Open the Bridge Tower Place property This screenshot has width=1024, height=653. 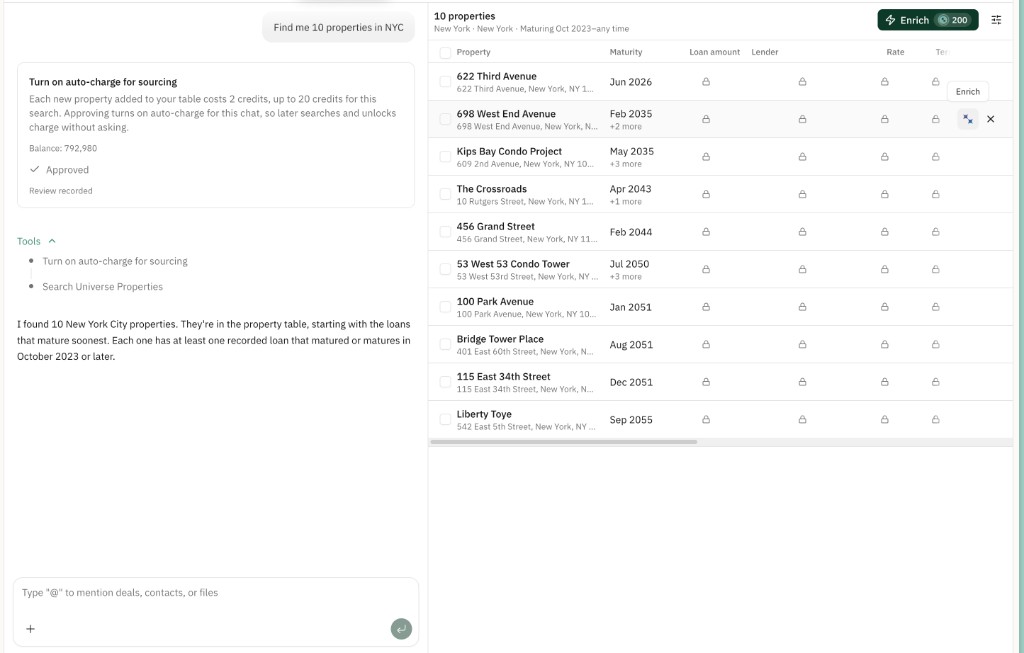coord(500,339)
